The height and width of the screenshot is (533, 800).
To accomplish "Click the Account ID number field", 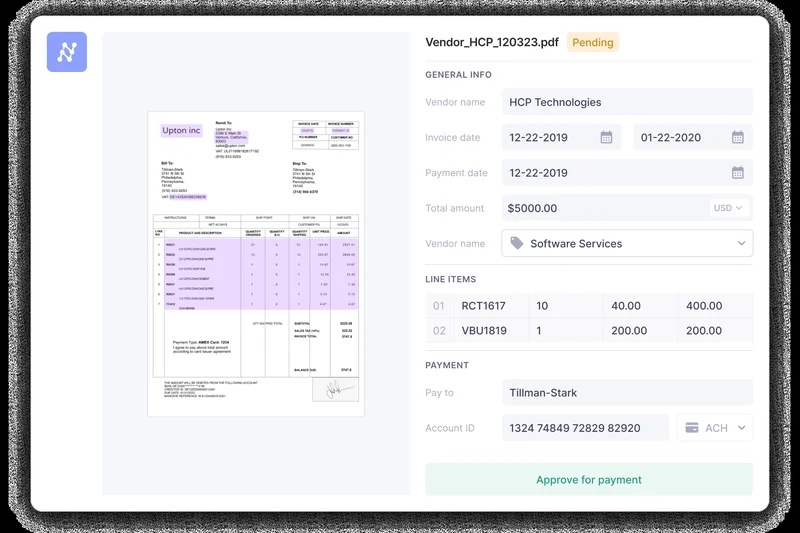I will coord(585,428).
